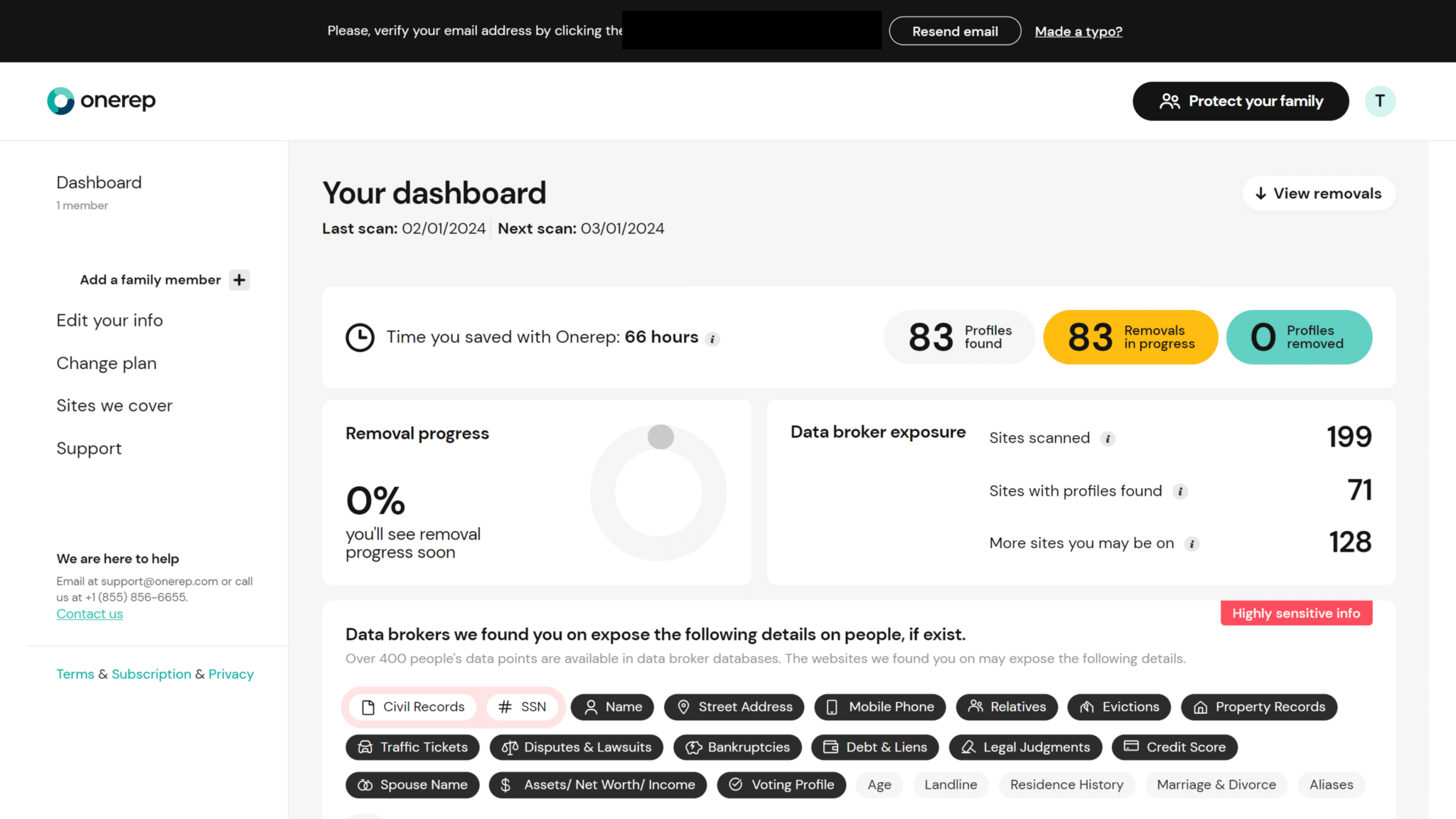1456x819 pixels.
Task: Select the SSN data tag
Action: pyautogui.click(x=523, y=707)
